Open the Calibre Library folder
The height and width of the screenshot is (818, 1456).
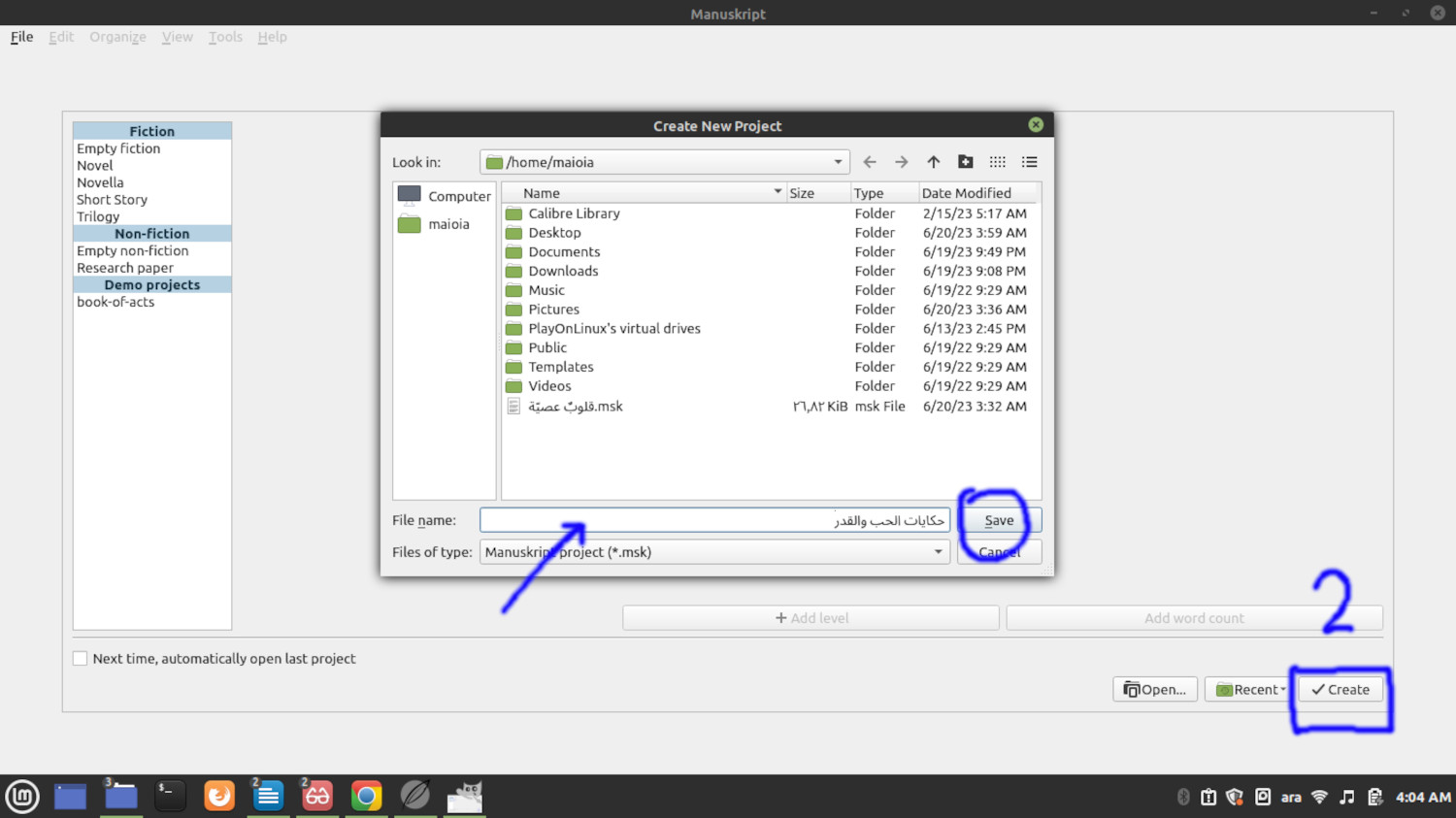[574, 213]
